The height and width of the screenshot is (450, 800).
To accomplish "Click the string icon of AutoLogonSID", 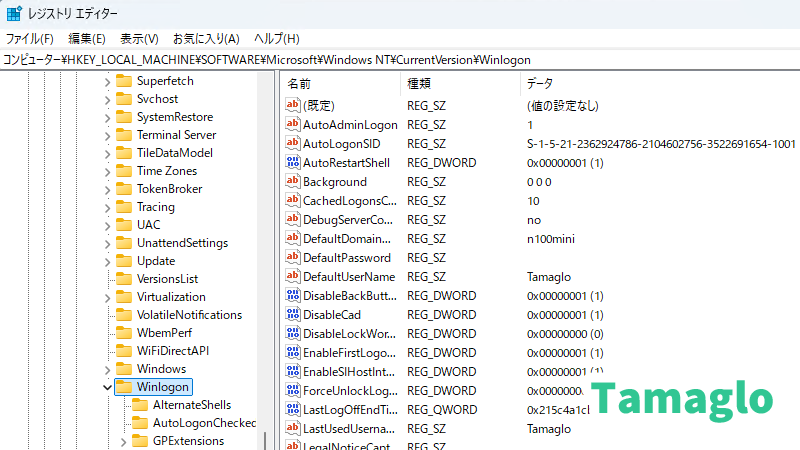I will point(292,143).
